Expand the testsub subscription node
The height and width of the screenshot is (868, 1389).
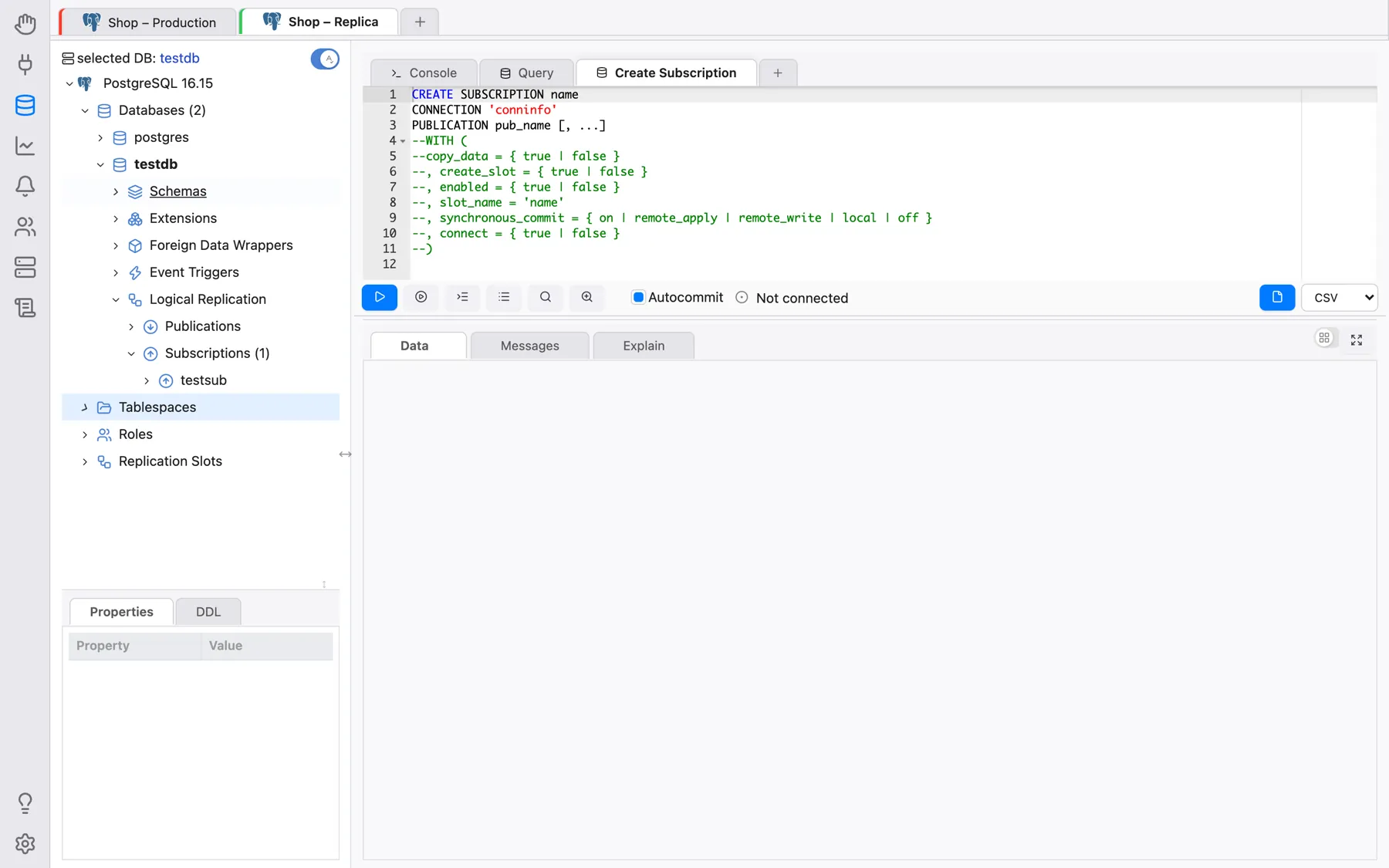(x=147, y=380)
